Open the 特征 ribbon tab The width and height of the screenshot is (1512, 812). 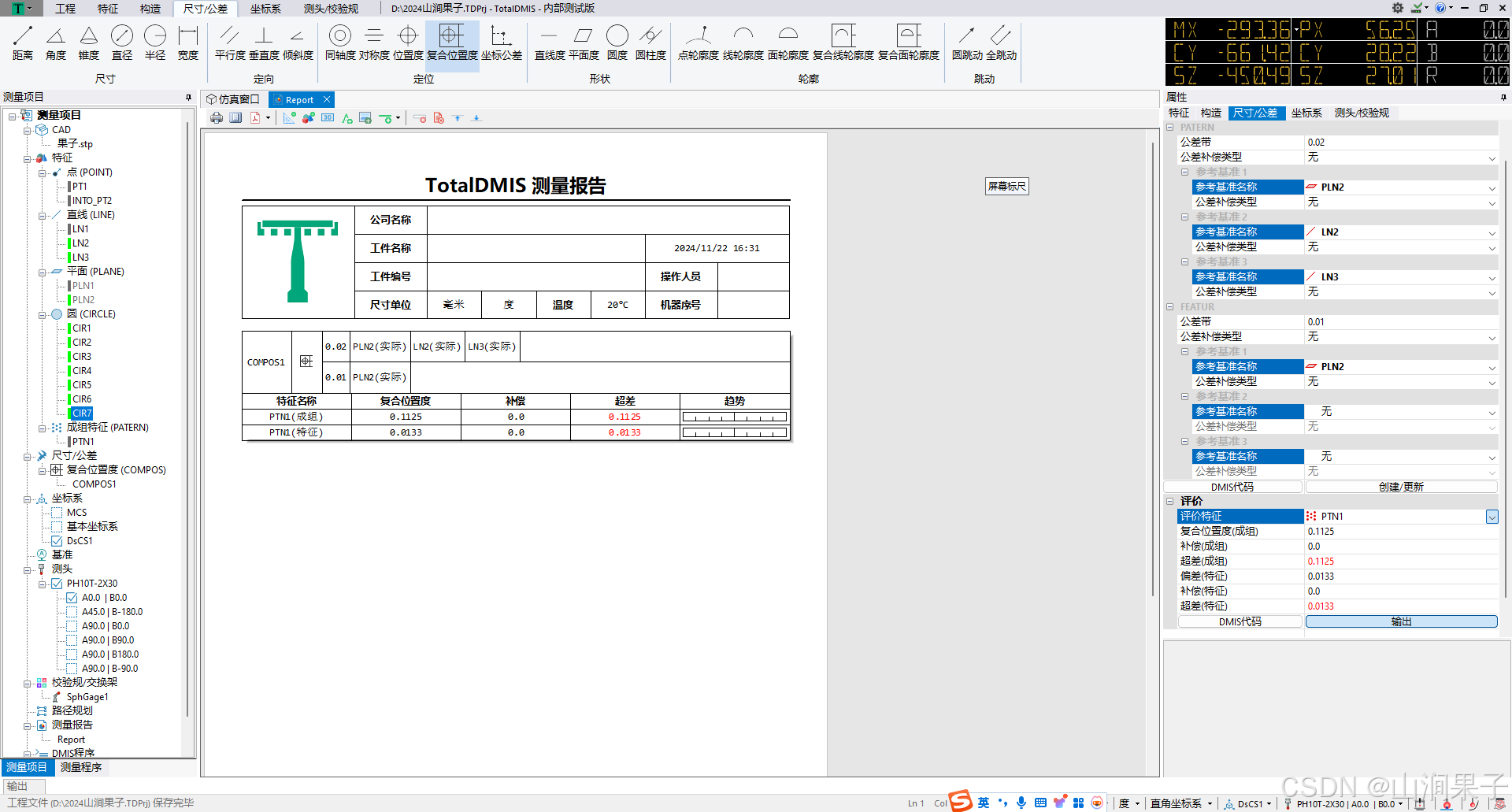pos(108,9)
